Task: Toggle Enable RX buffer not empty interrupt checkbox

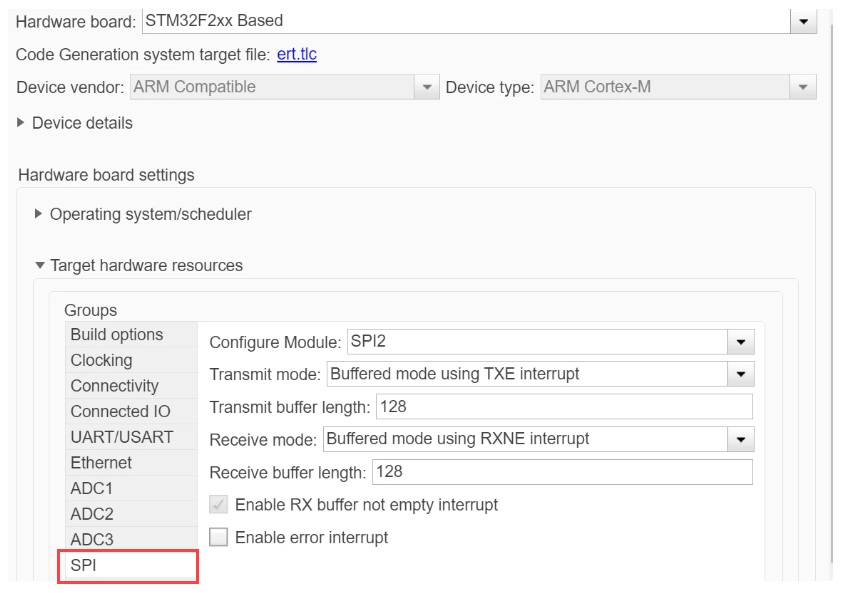Action: (x=219, y=505)
